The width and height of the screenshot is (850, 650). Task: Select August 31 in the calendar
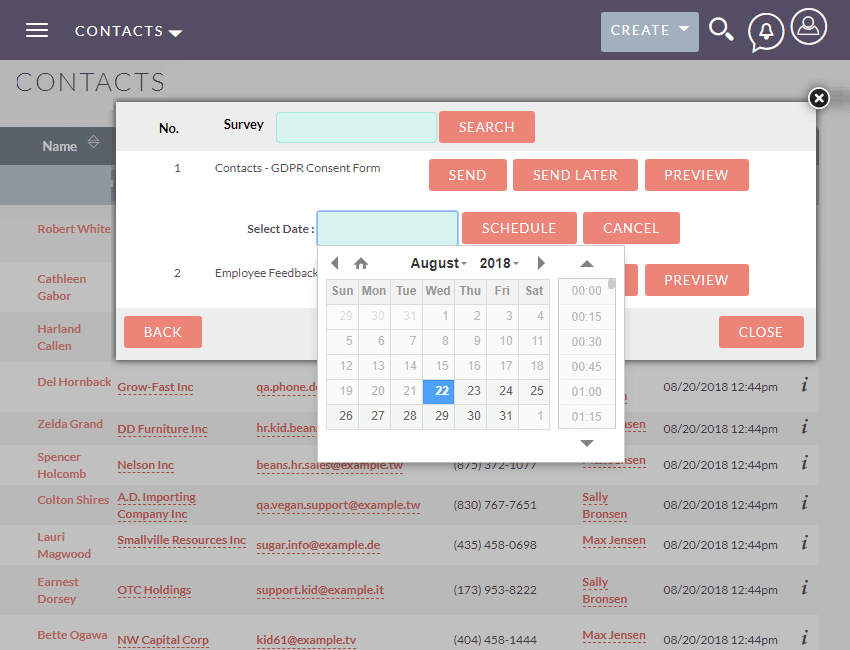pos(502,416)
